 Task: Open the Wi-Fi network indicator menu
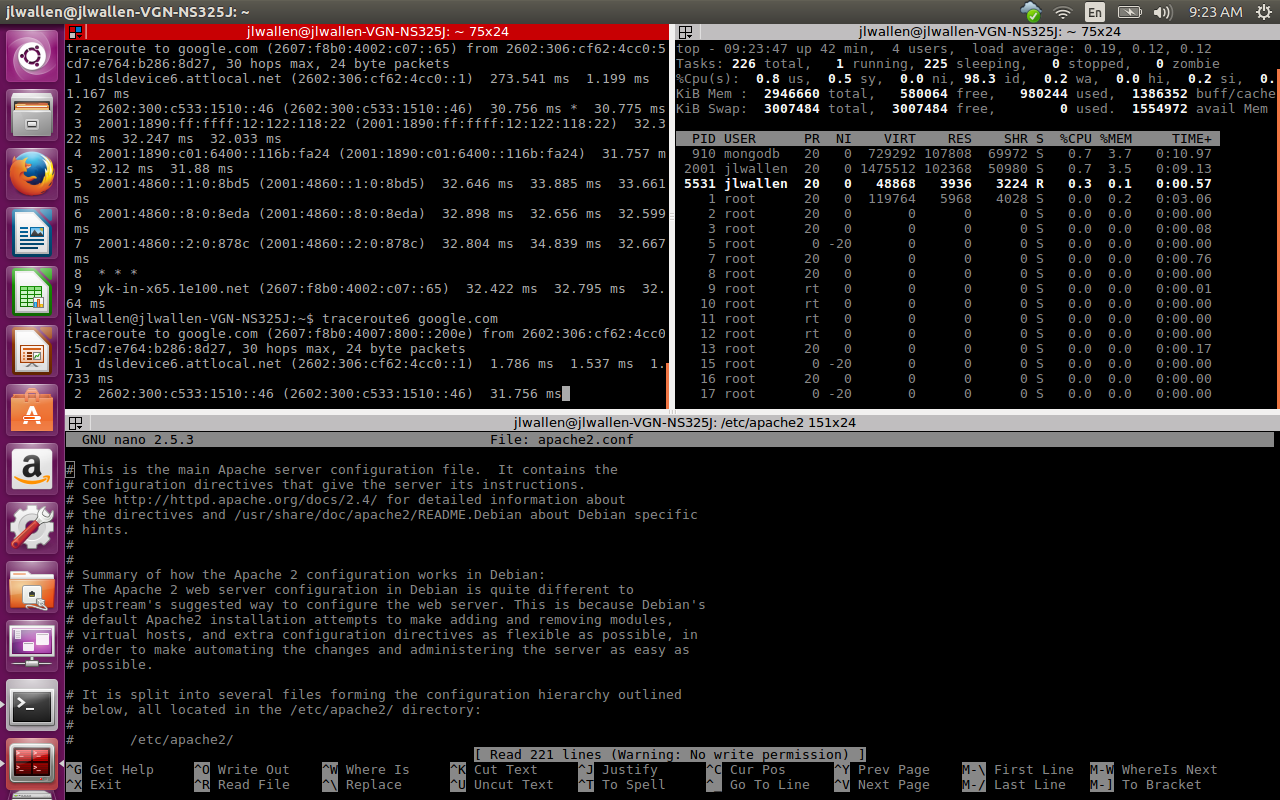1063,12
